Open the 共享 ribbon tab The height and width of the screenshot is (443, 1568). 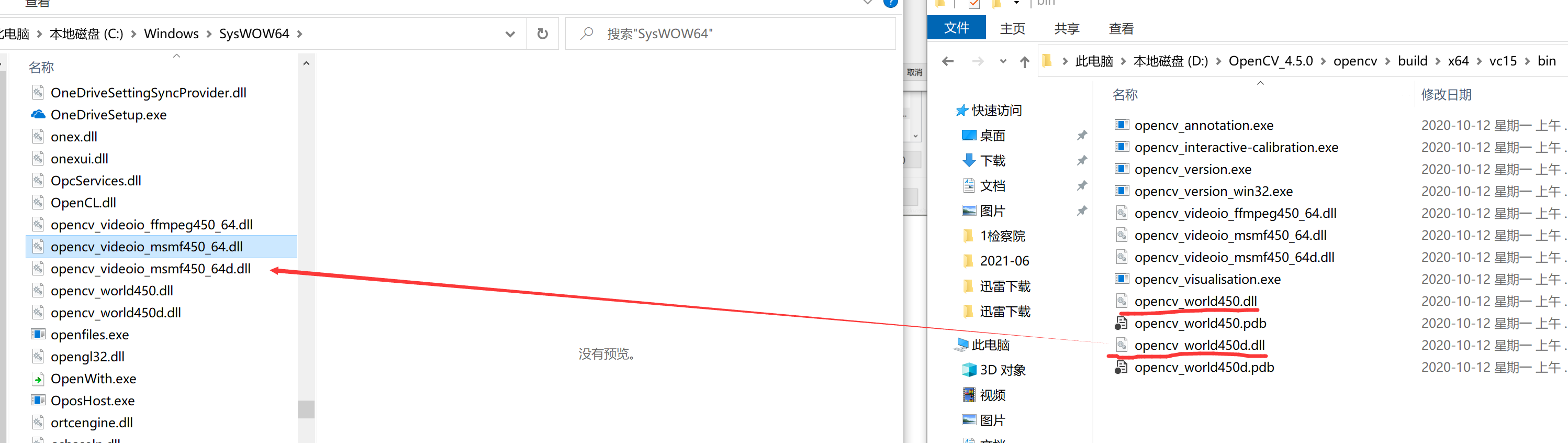pyautogui.click(x=1067, y=29)
